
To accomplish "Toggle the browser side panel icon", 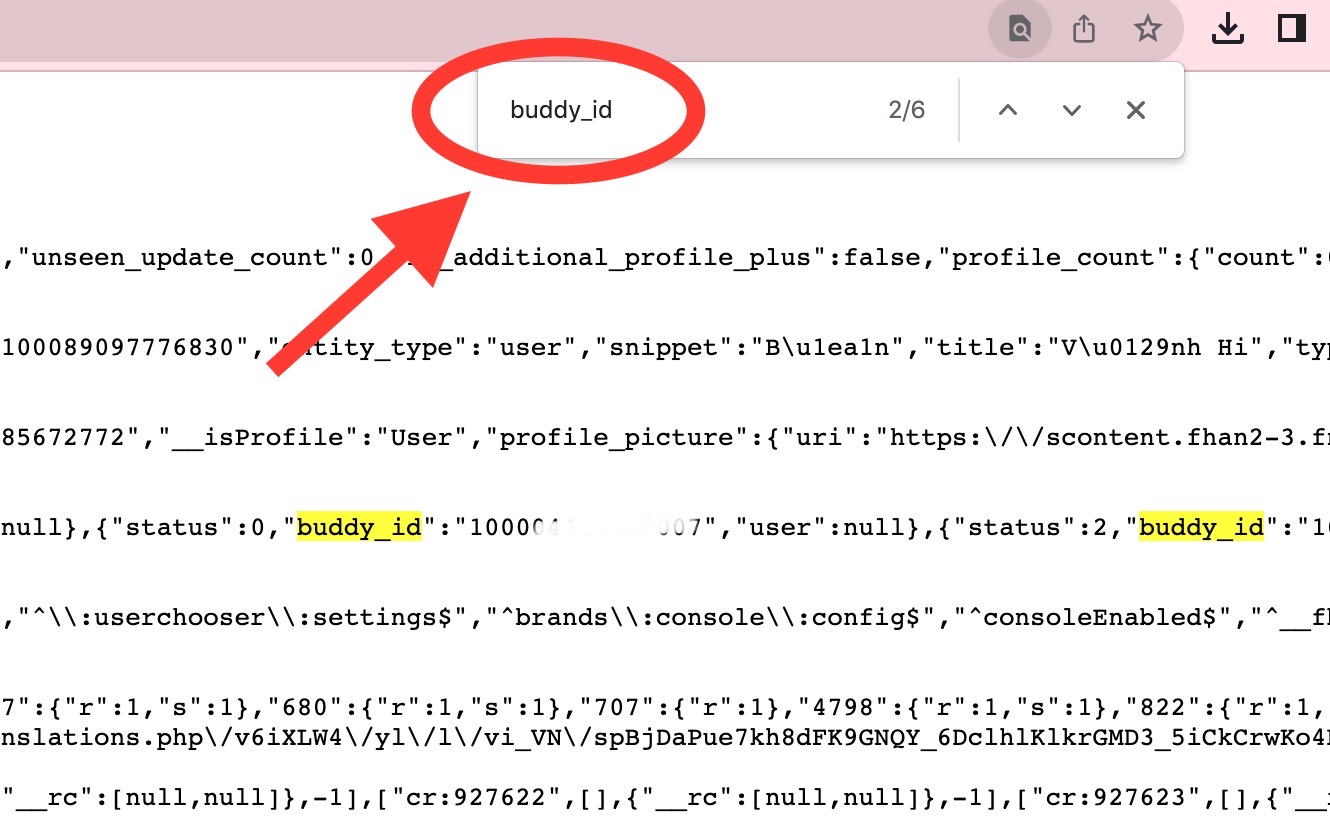I will point(1292,28).
